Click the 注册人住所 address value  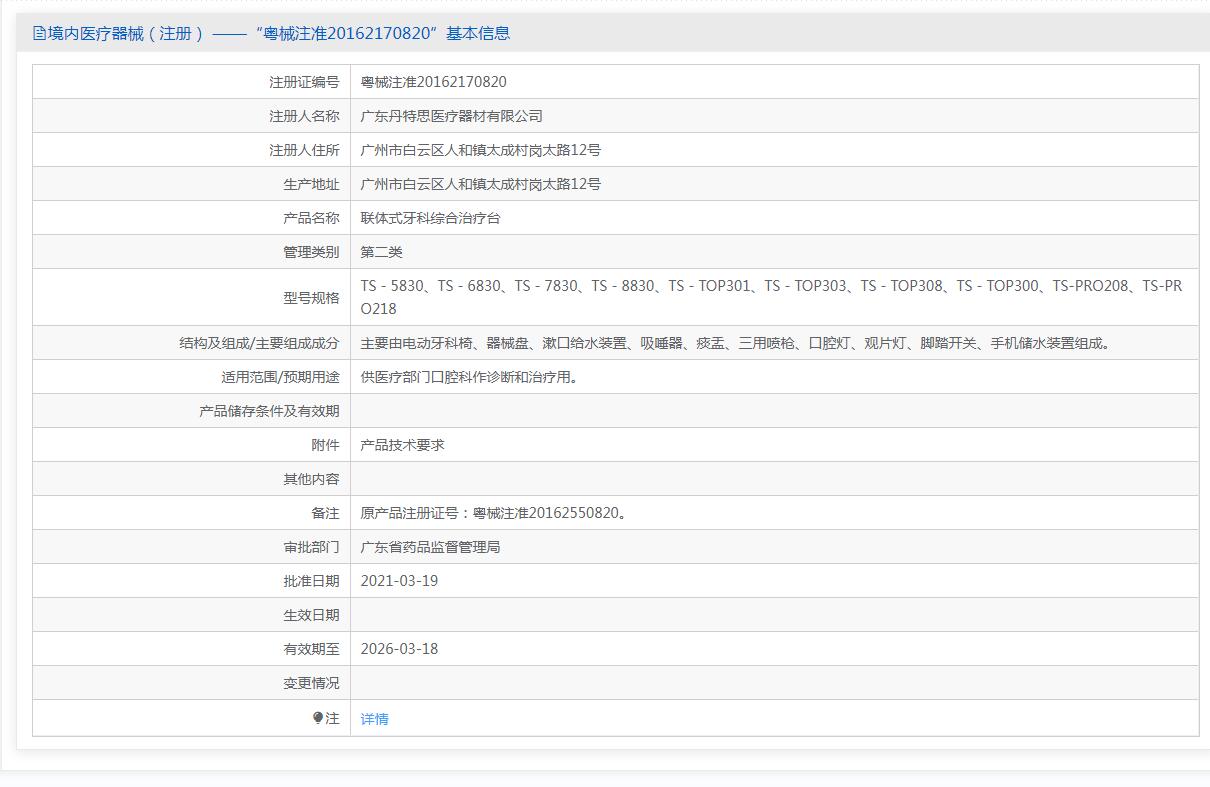[481, 150]
